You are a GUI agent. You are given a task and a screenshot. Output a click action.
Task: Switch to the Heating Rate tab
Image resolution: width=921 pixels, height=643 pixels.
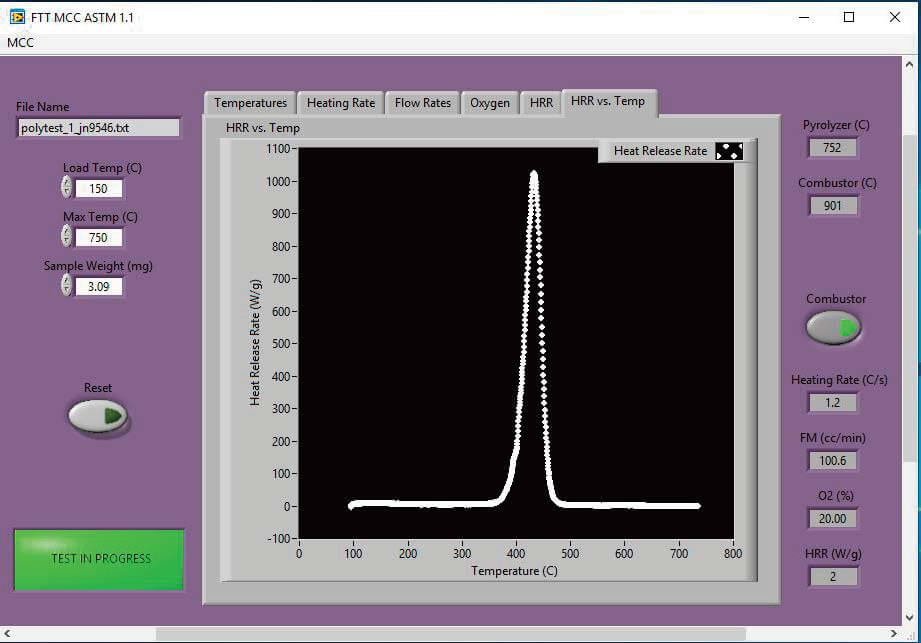click(341, 103)
